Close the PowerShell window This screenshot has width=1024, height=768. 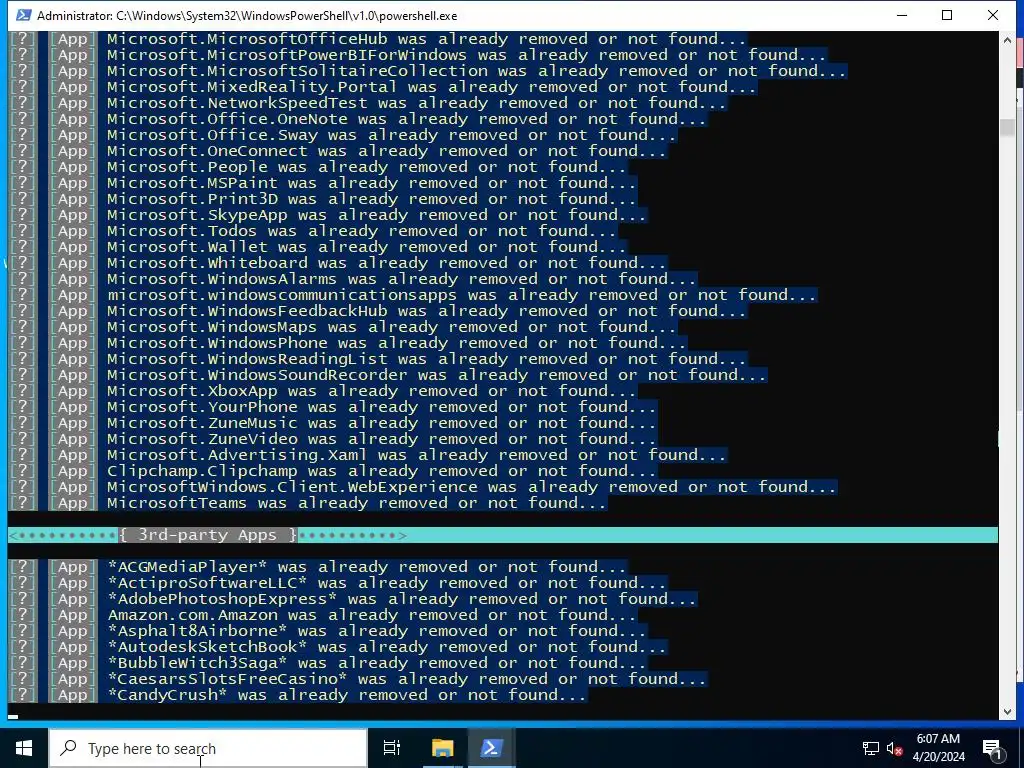point(993,15)
